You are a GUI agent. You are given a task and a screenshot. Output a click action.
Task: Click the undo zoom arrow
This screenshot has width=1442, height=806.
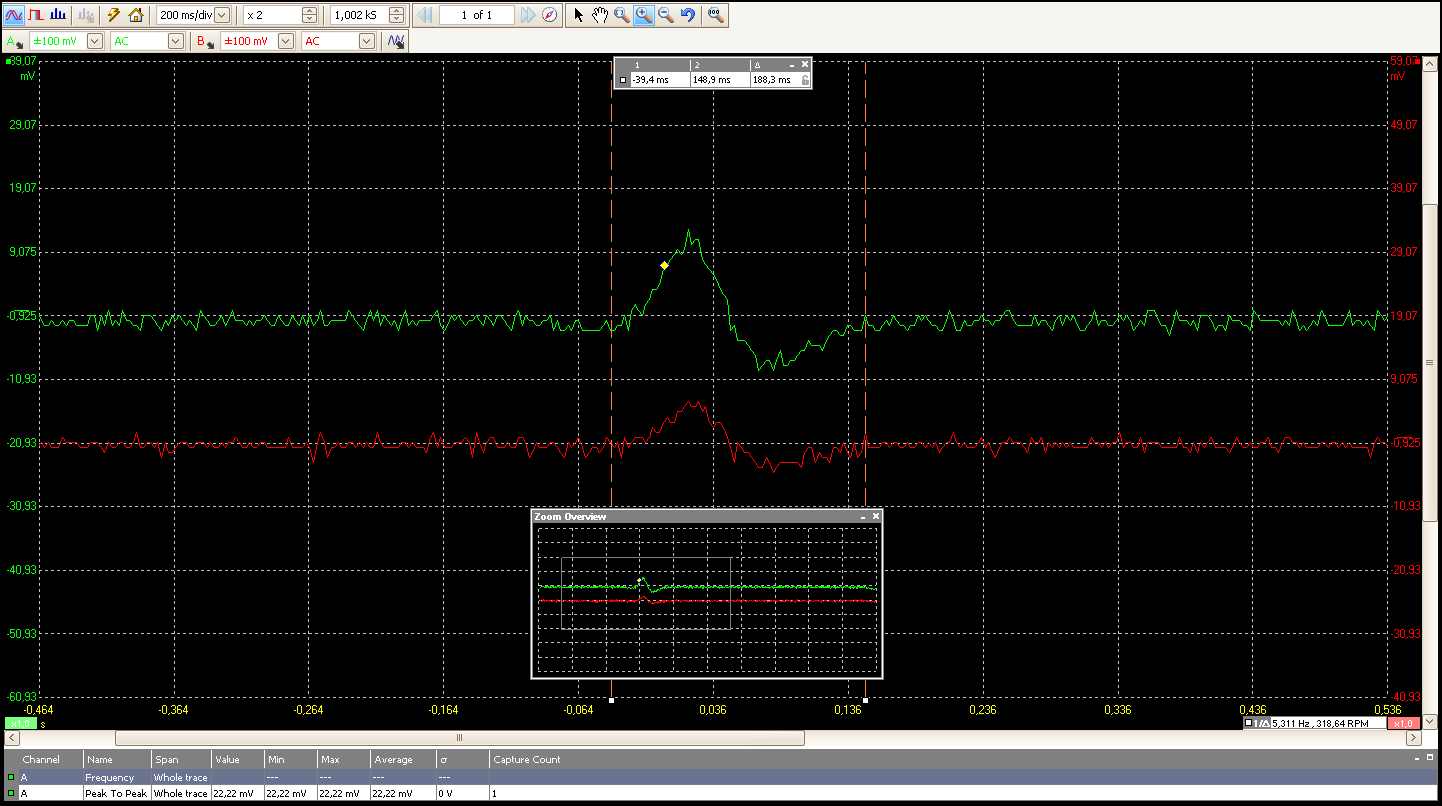tap(688, 15)
